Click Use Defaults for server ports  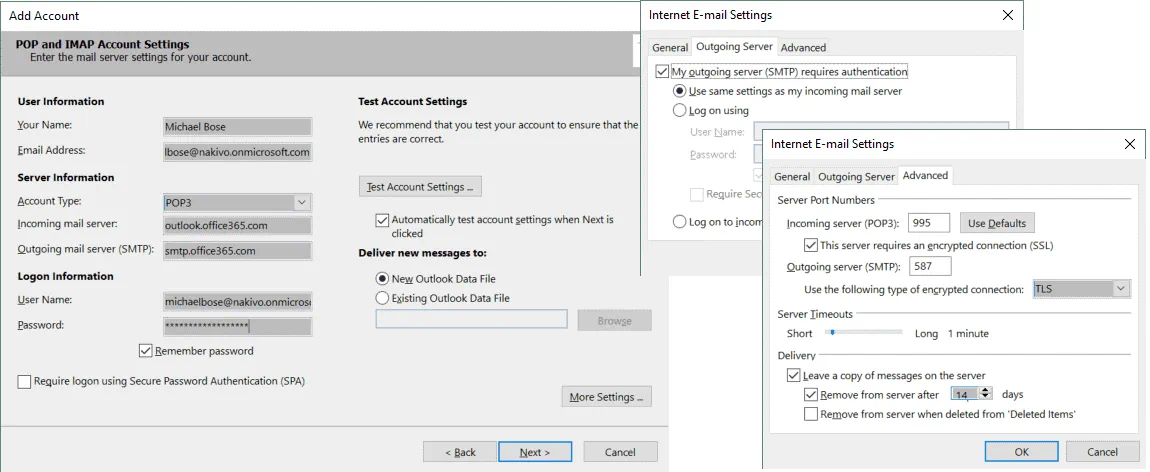tap(997, 223)
